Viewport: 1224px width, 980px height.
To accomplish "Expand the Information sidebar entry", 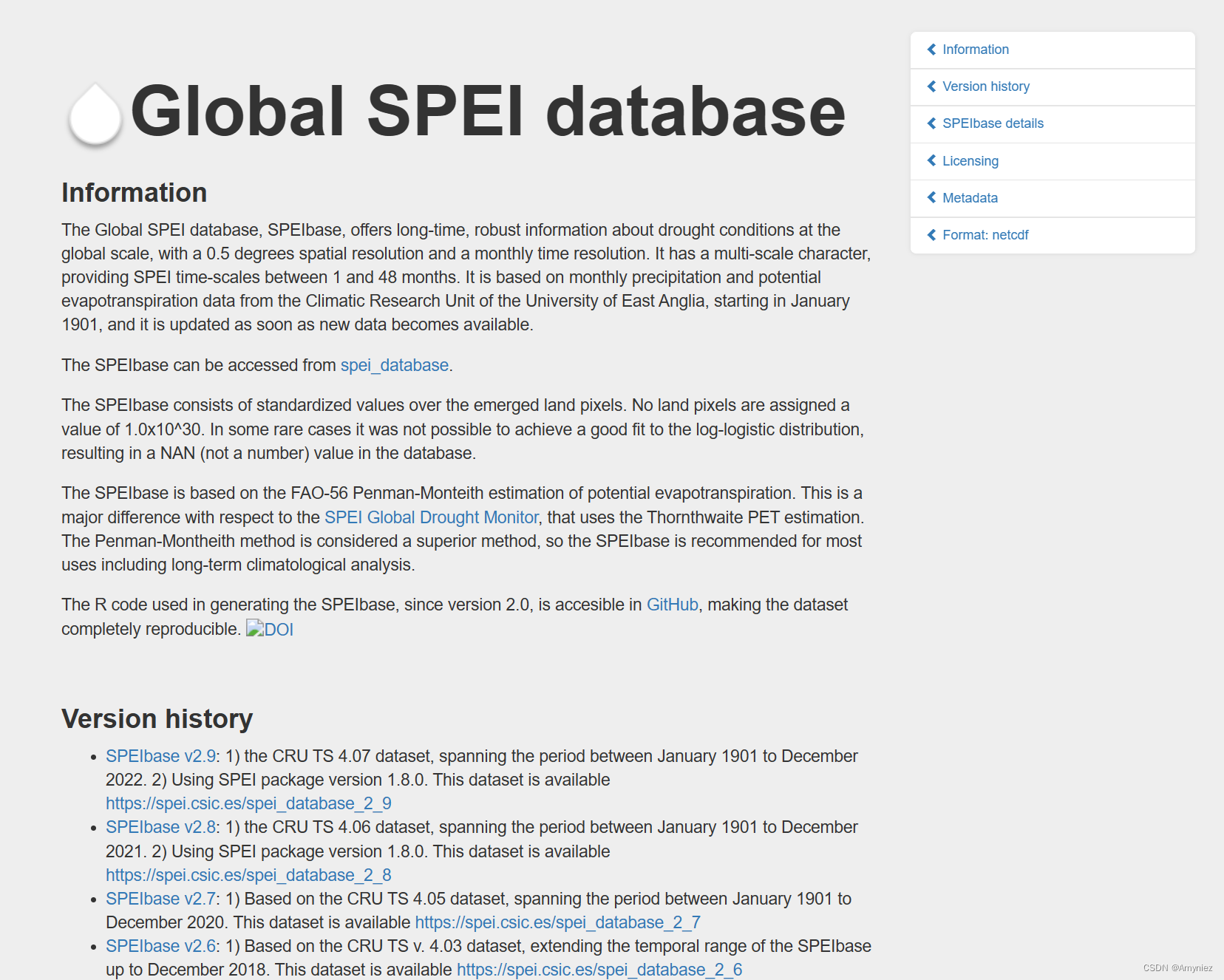I will pos(975,49).
